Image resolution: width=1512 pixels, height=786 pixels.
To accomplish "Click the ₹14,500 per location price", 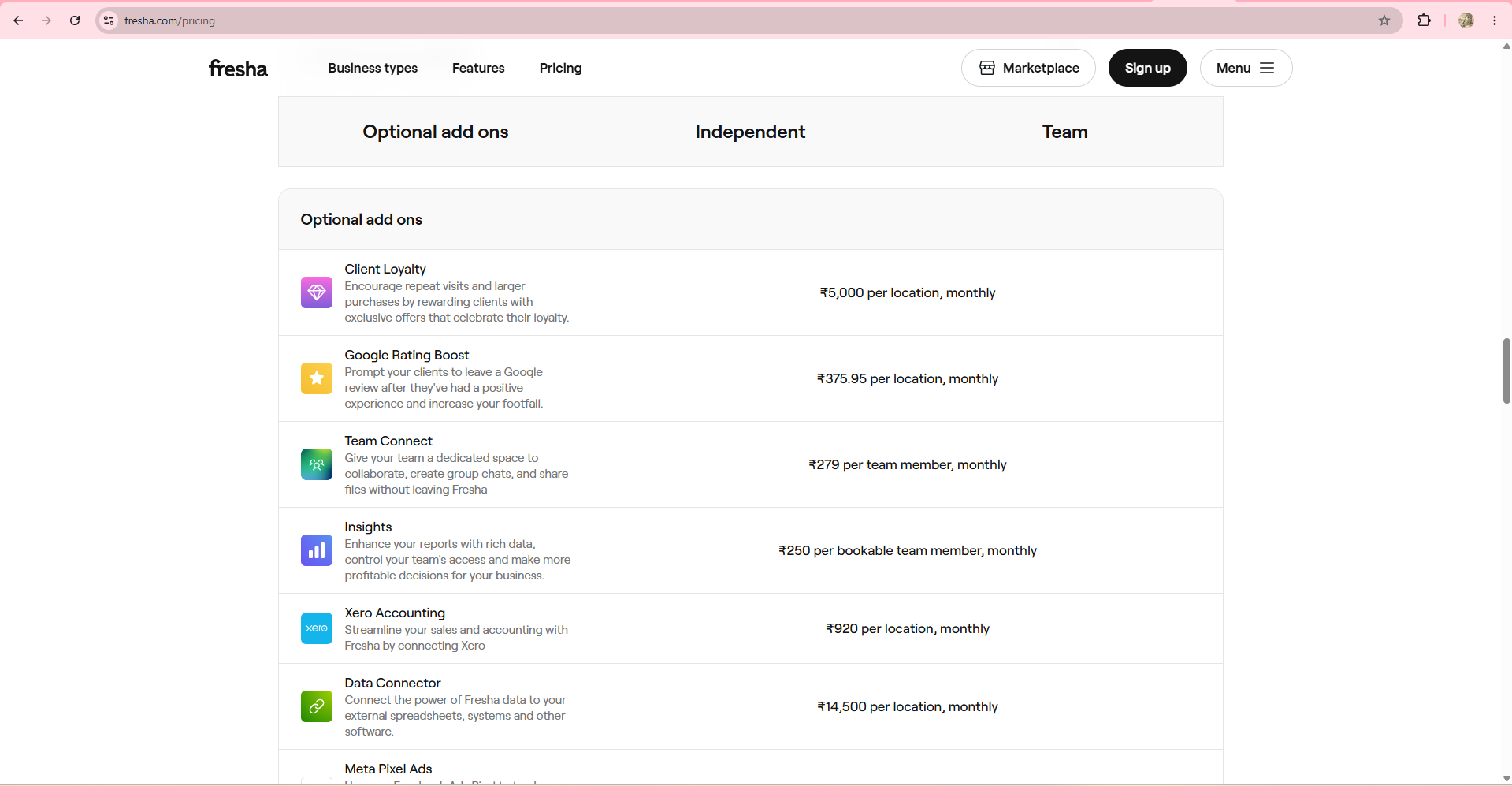I will (x=908, y=706).
